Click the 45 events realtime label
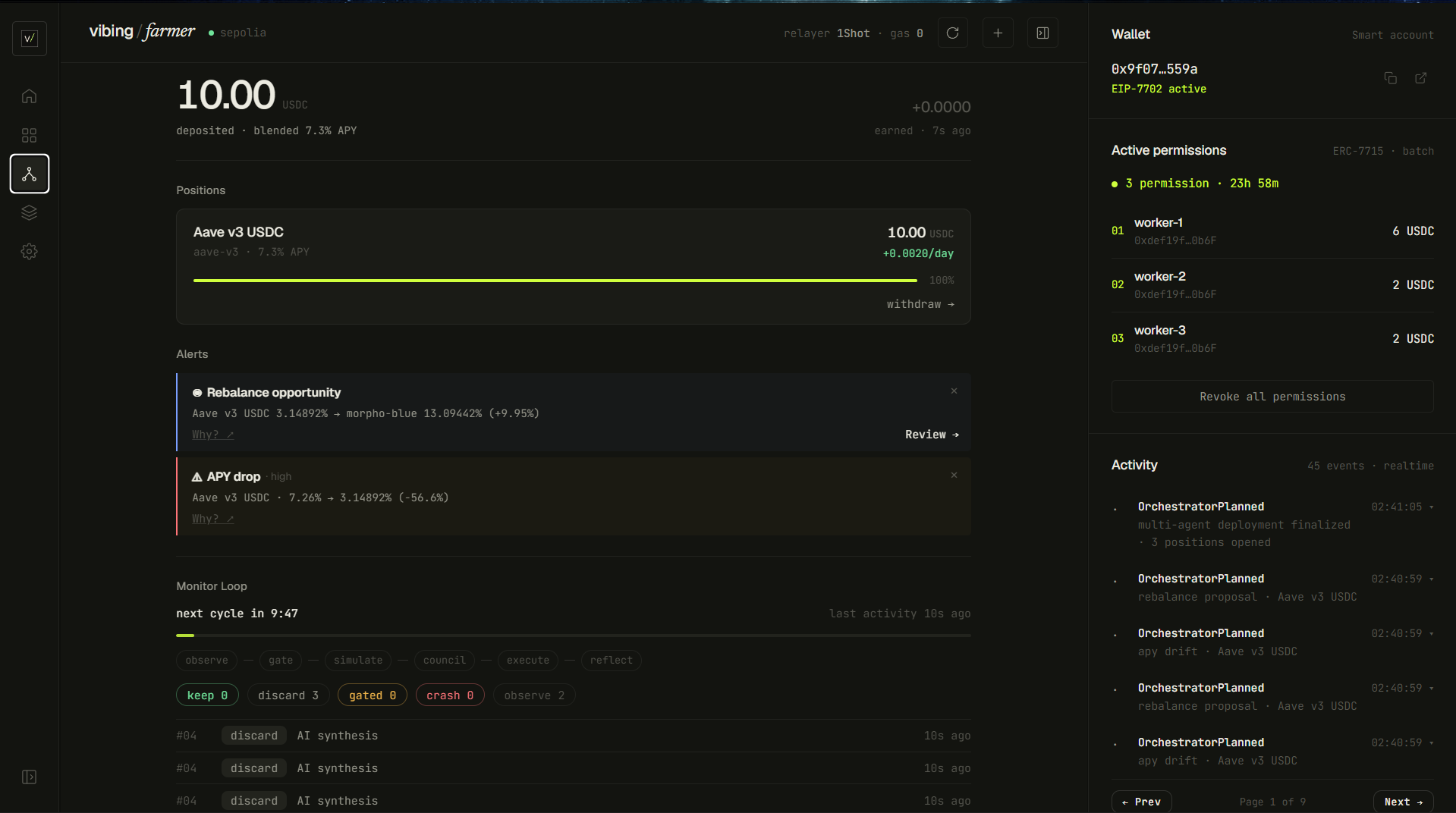 click(1370, 466)
